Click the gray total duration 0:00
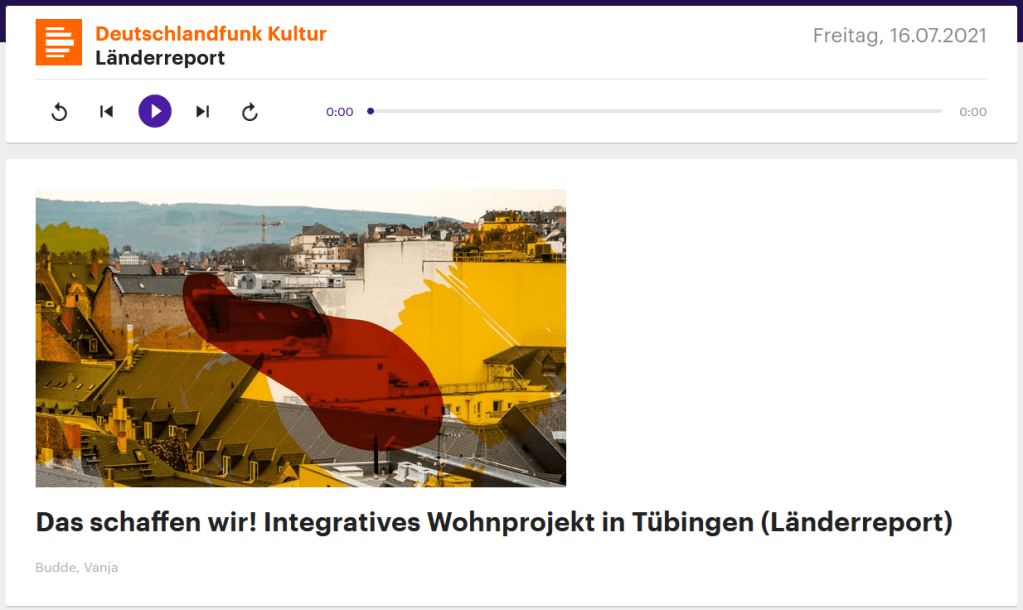Image resolution: width=1023 pixels, height=610 pixels. click(x=973, y=112)
